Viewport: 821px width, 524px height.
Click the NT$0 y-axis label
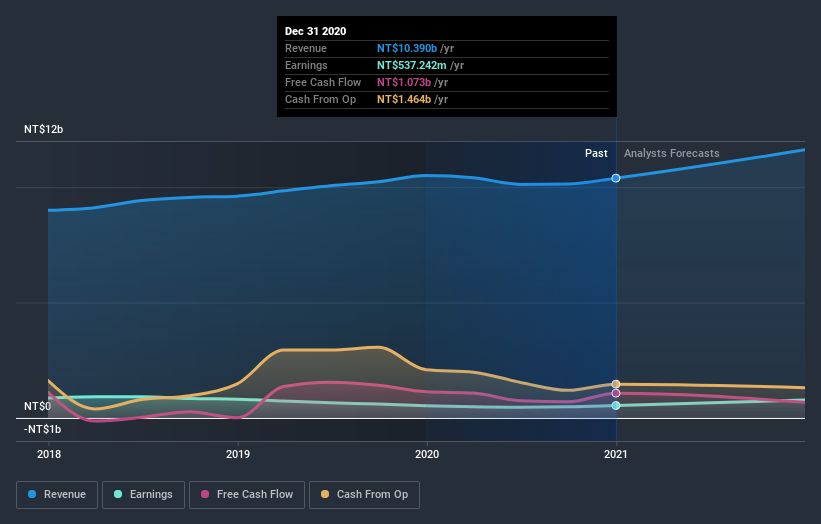click(38, 406)
